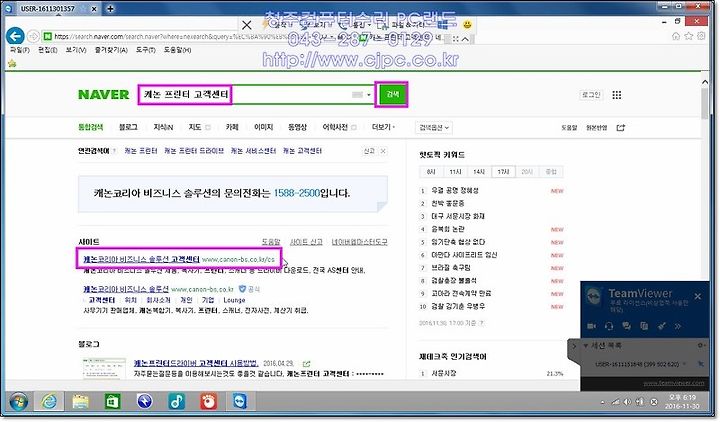The width and height of the screenshot is (720, 422).
Task: Close the related searches box with X
Action: [383, 151]
